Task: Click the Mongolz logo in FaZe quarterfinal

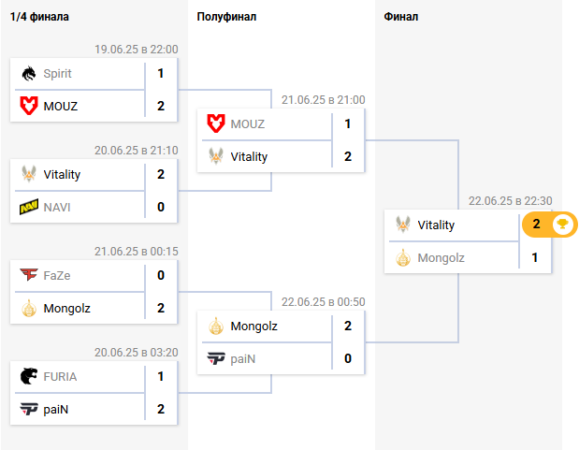Action: coord(28,308)
